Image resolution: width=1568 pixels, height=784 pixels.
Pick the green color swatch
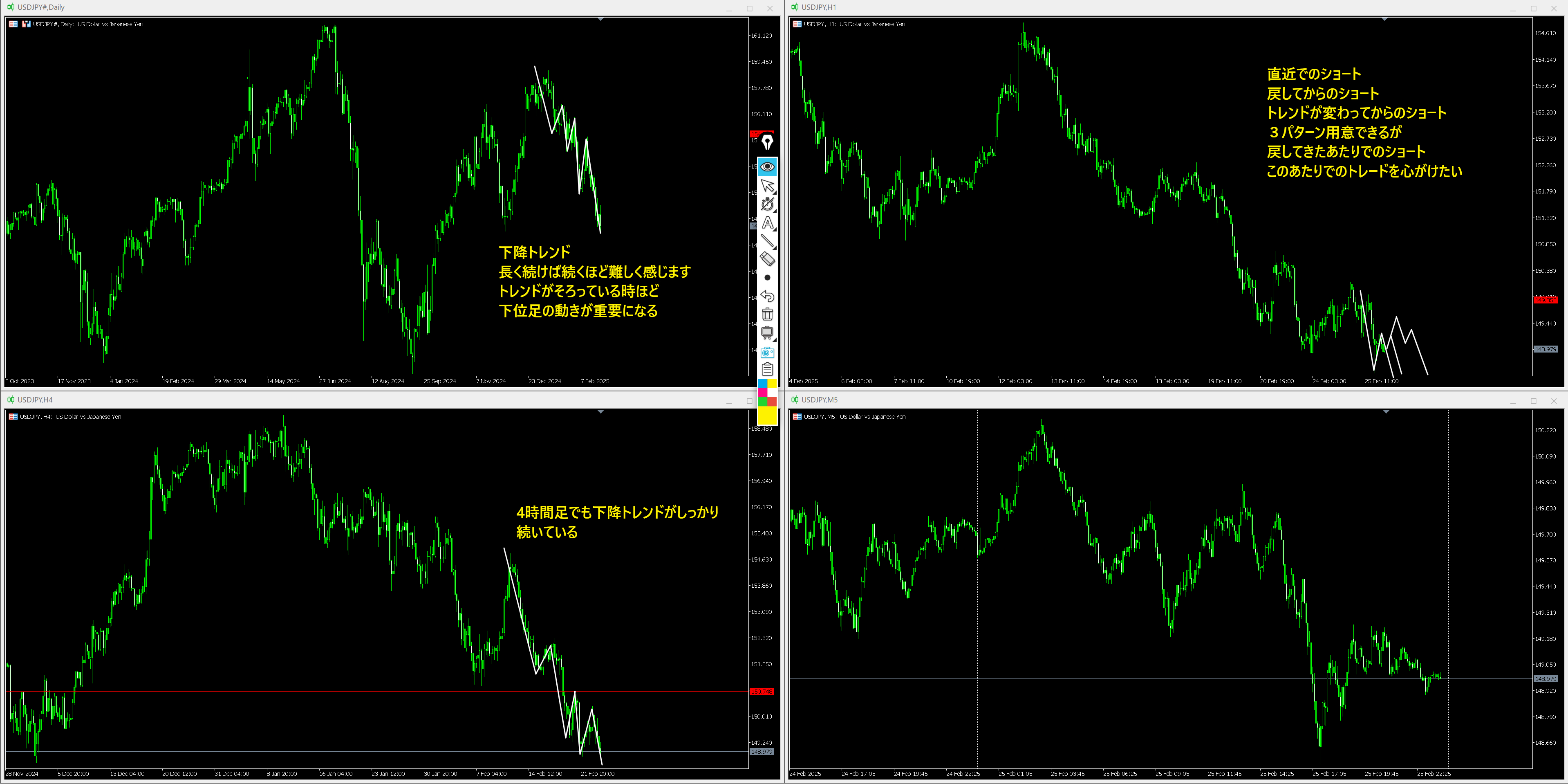tap(762, 402)
